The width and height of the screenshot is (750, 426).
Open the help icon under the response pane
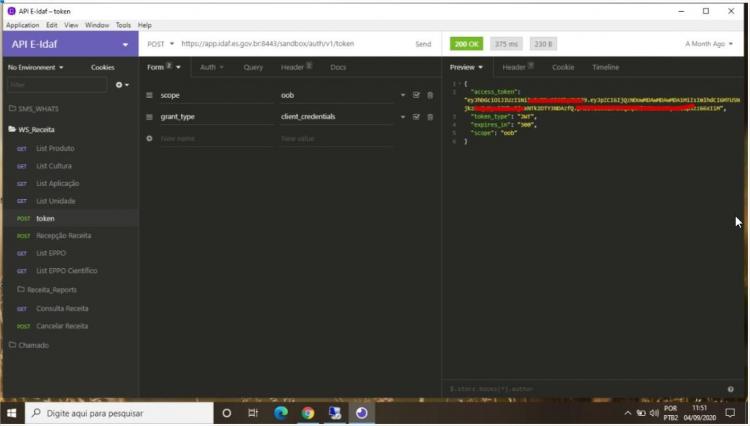click(730, 389)
